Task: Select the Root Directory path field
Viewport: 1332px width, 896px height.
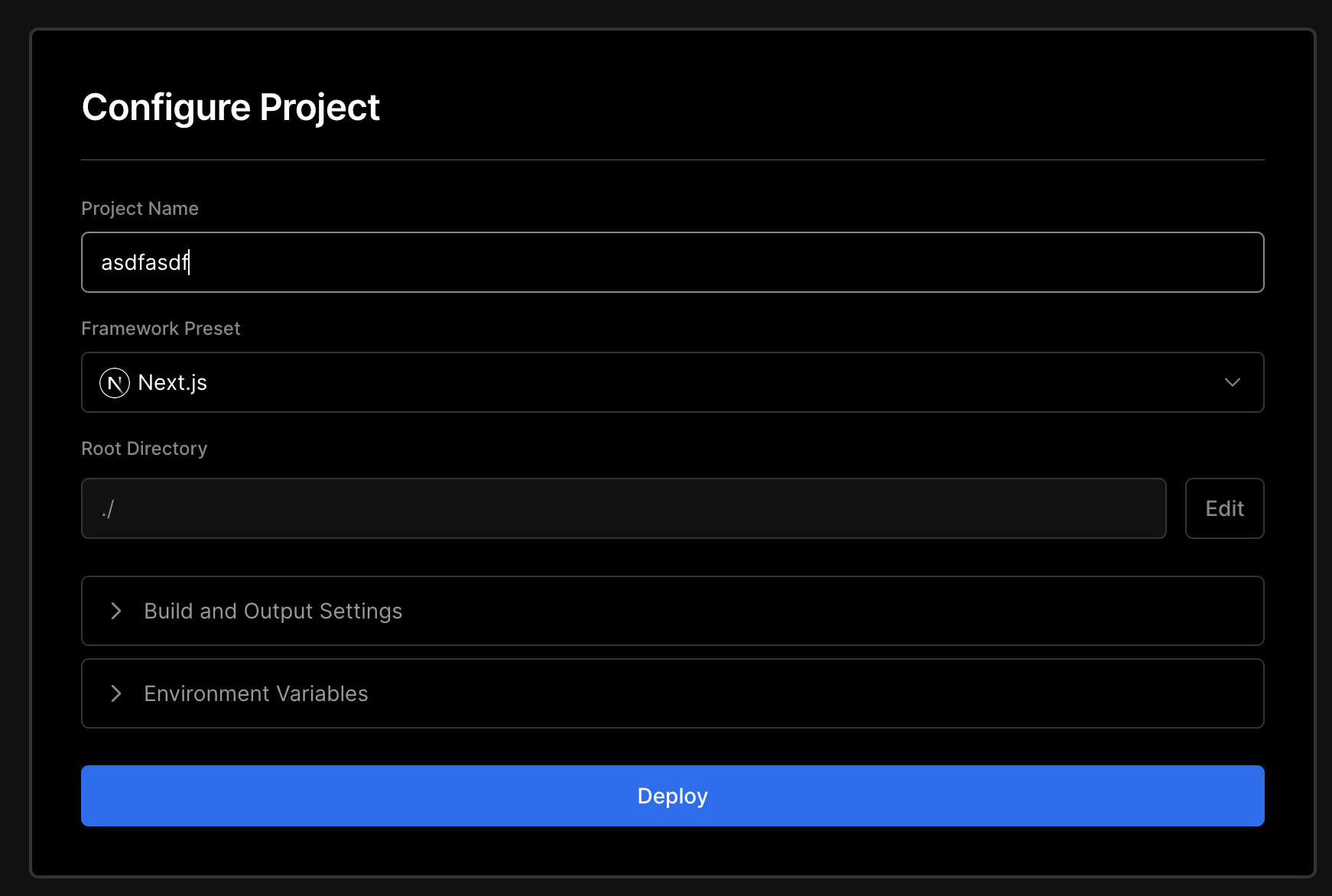Action: (623, 508)
